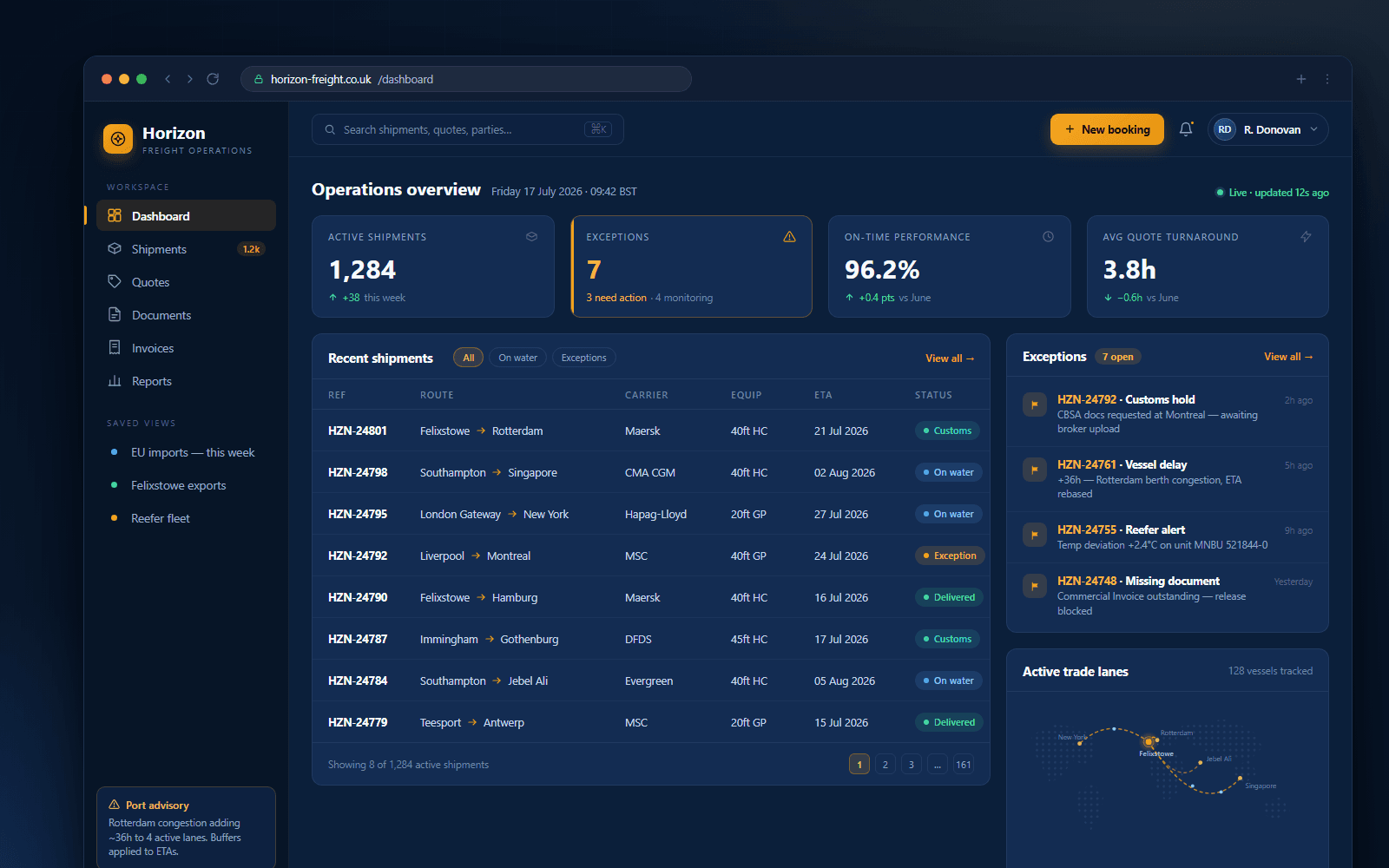
Task: Open Dashboard in sidebar
Action: (186, 215)
